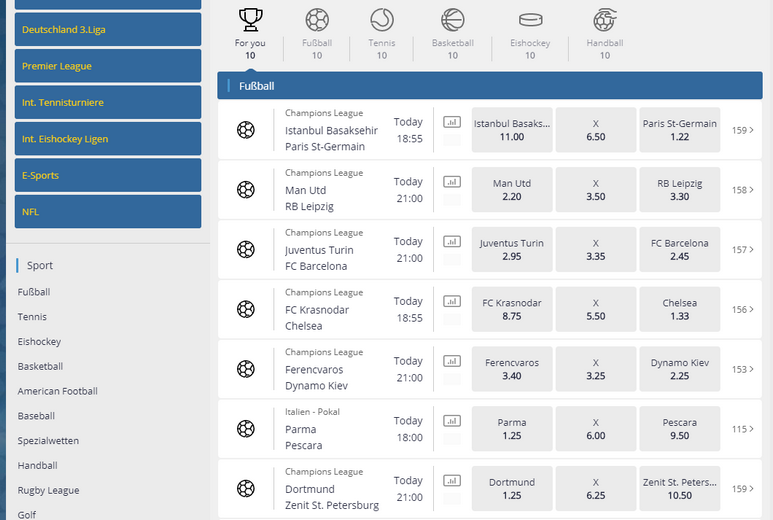Open Deutschland 3.Liga quick link
The image size is (773, 520).
point(108,30)
